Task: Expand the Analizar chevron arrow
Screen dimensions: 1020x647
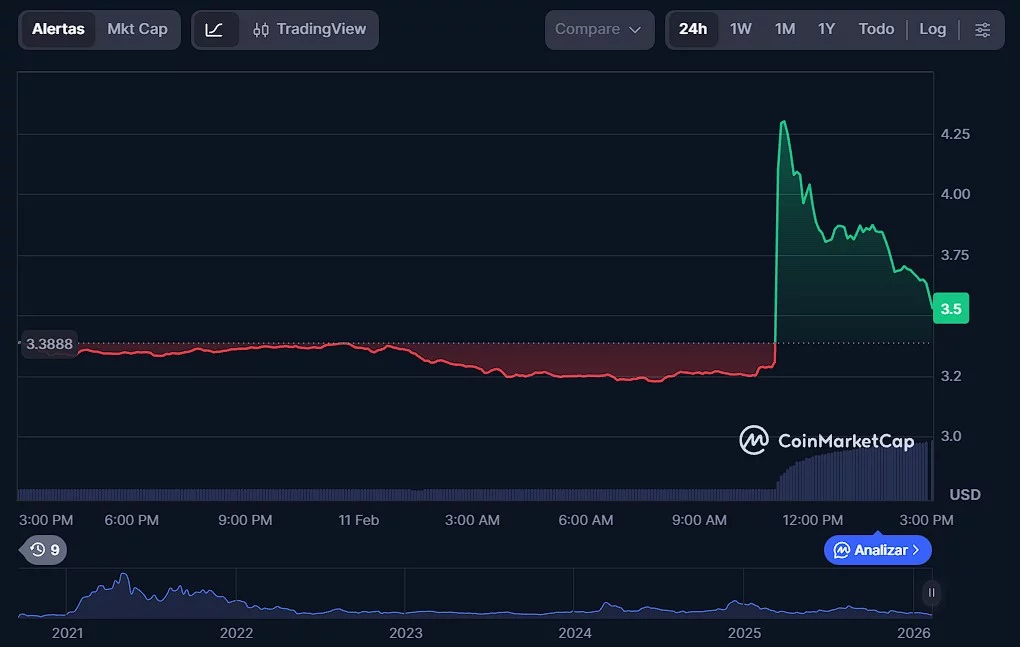Action: [916, 550]
